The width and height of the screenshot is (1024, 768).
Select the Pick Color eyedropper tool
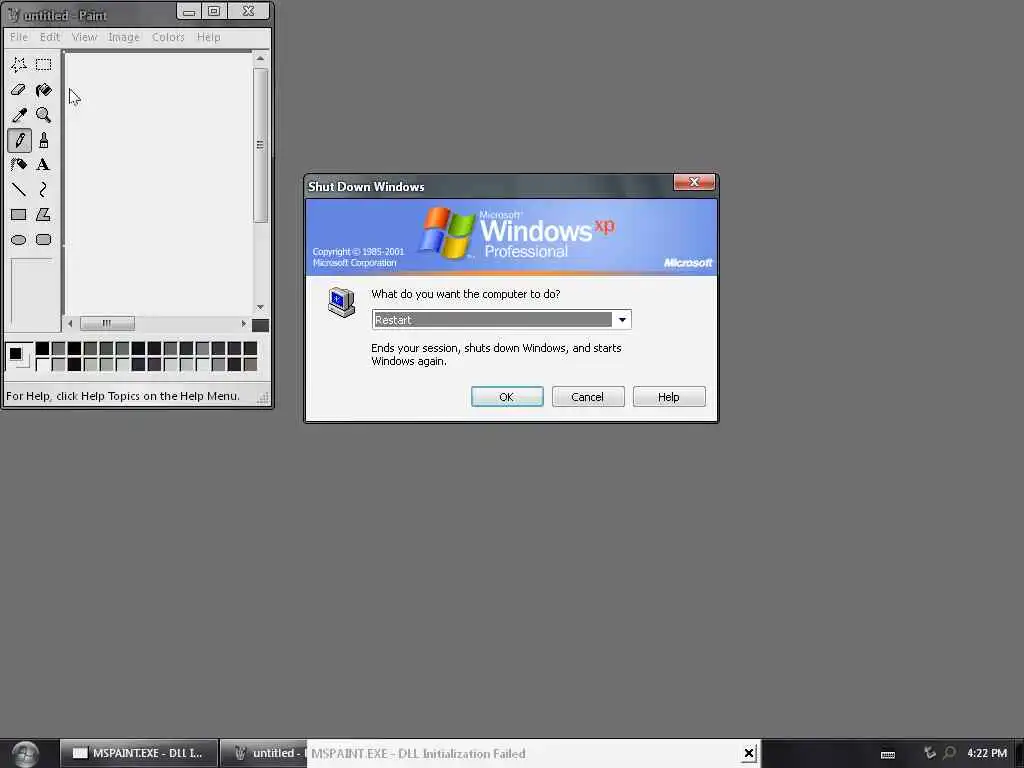pyautogui.click(x=18, y=115)
